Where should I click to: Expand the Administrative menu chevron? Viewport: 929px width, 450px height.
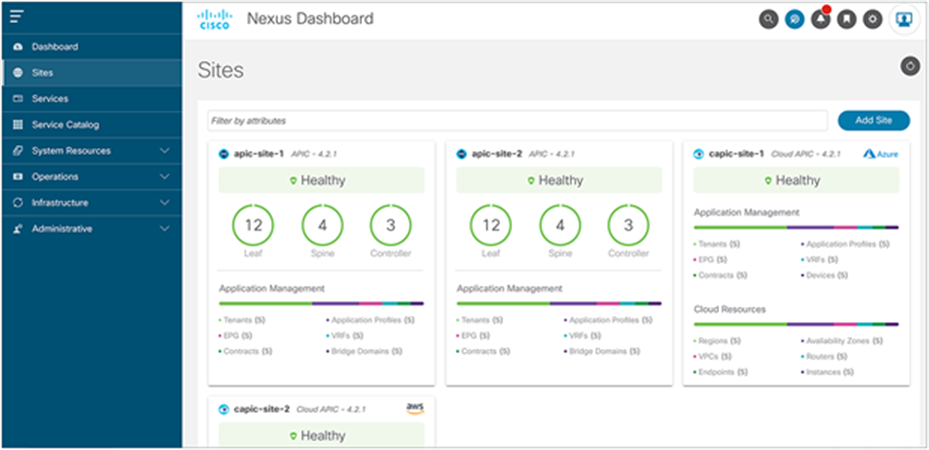point(165,229)
